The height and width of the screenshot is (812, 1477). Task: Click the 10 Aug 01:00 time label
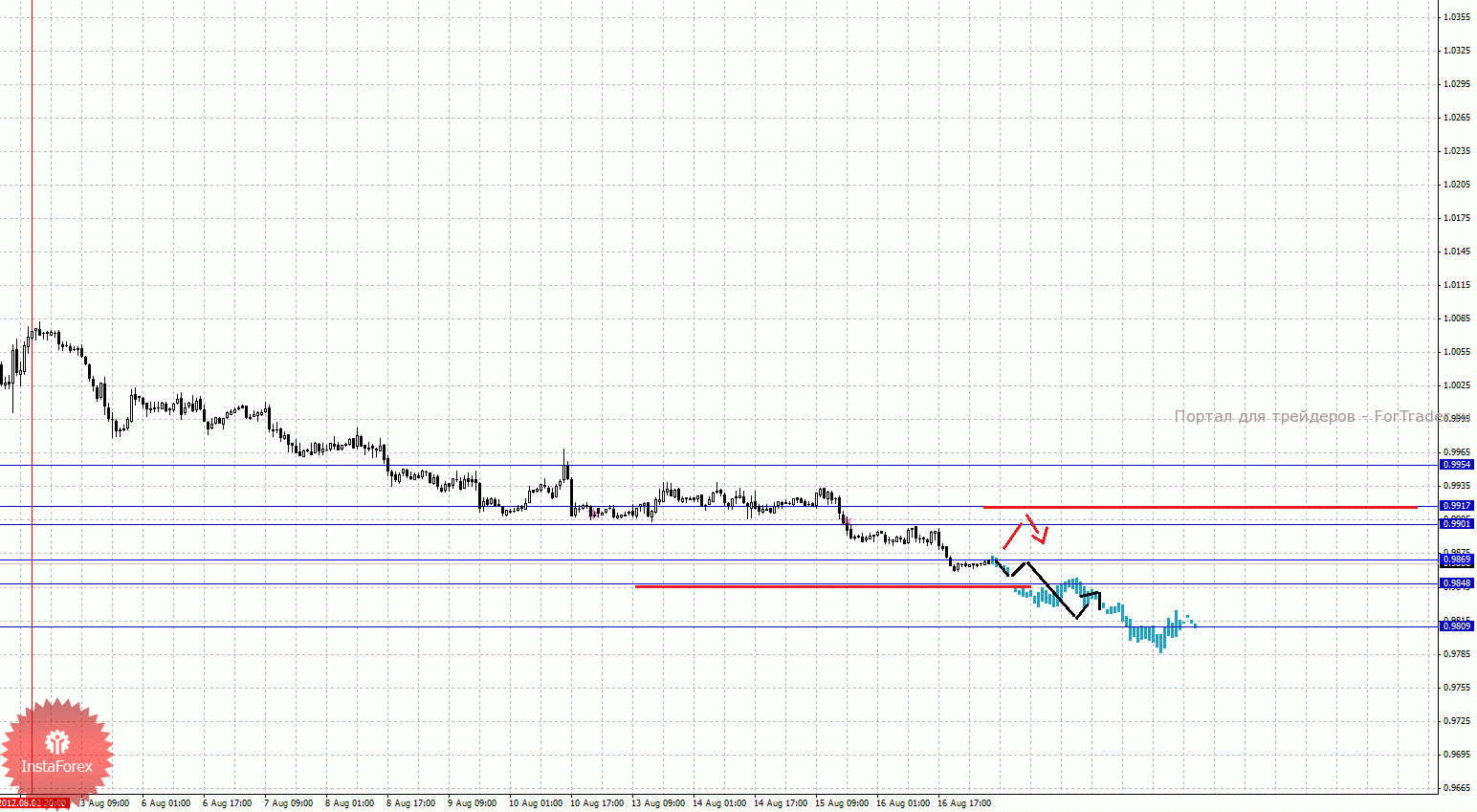[536, 803]
